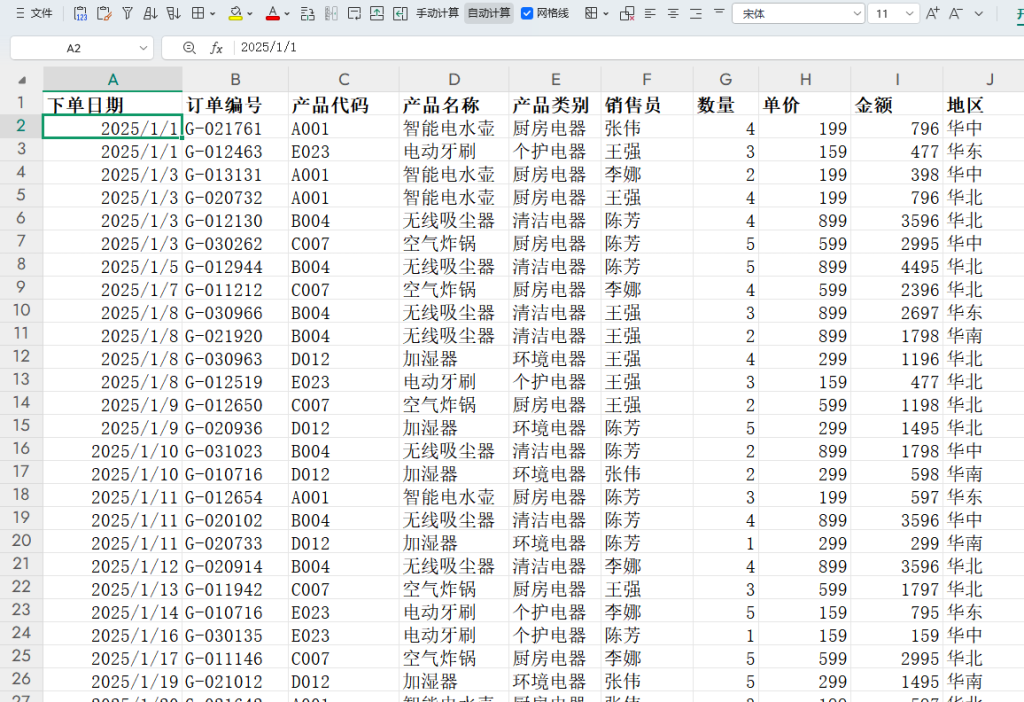
Task: Select row 10 header
Action: [21, 311]
